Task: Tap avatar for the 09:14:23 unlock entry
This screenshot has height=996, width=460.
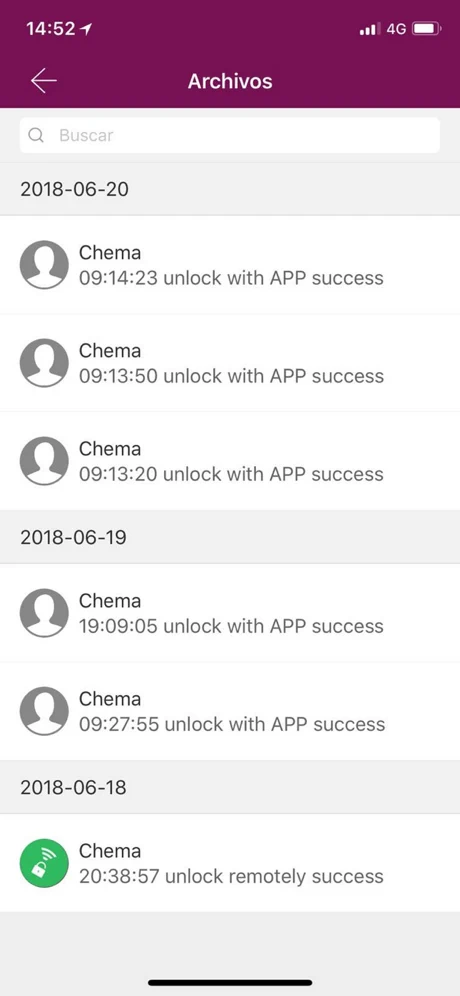Action: click(x=44, y=264)
